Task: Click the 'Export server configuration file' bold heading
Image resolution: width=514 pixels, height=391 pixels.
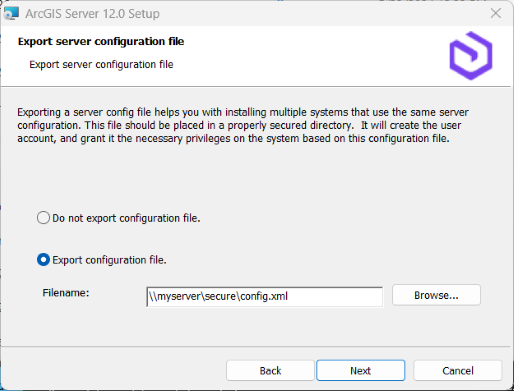Action: pyautogui.click(x=101, y=41)
